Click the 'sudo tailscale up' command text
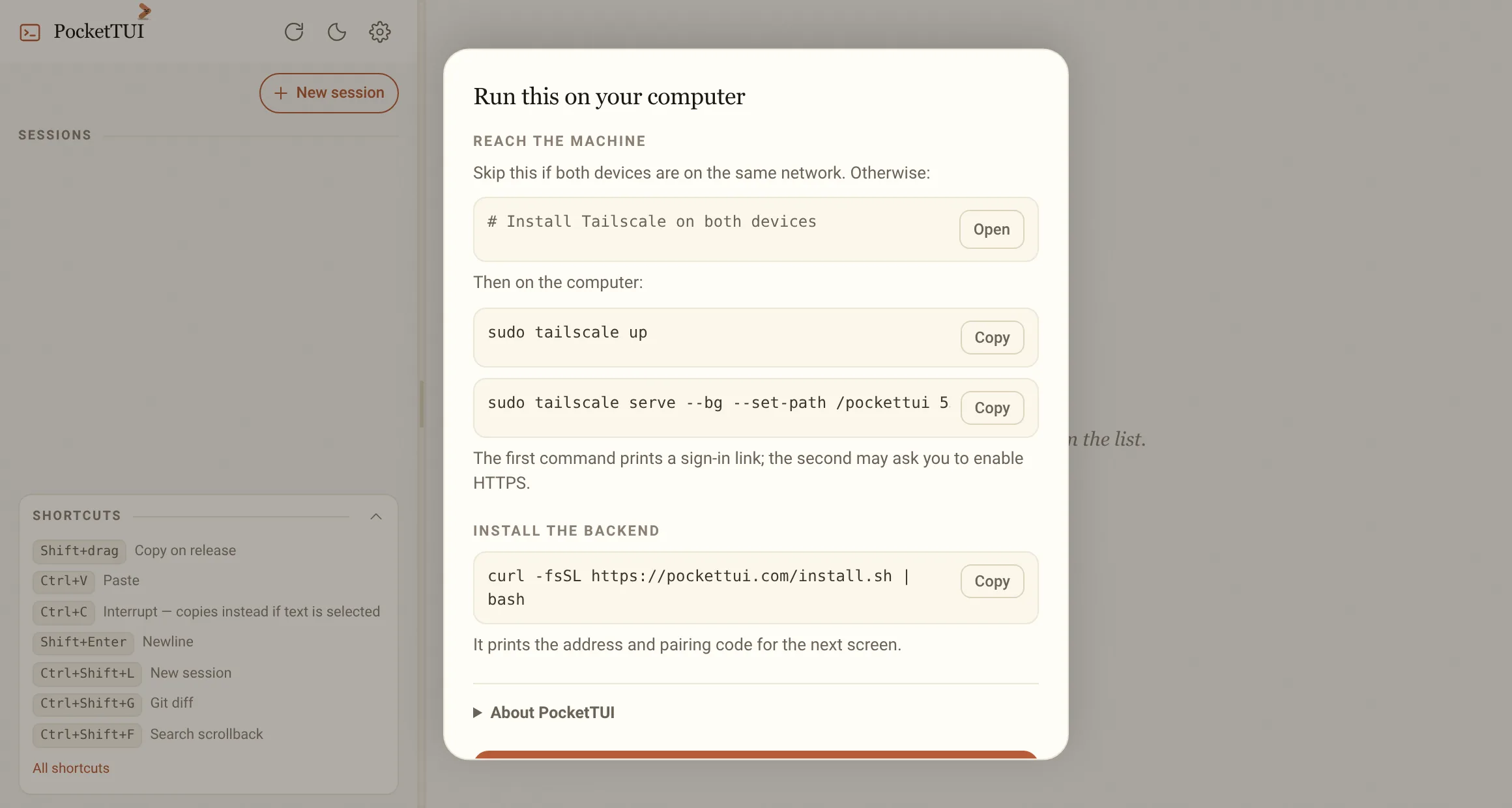This screenshot has width=1512, height=808. point(568,332)
